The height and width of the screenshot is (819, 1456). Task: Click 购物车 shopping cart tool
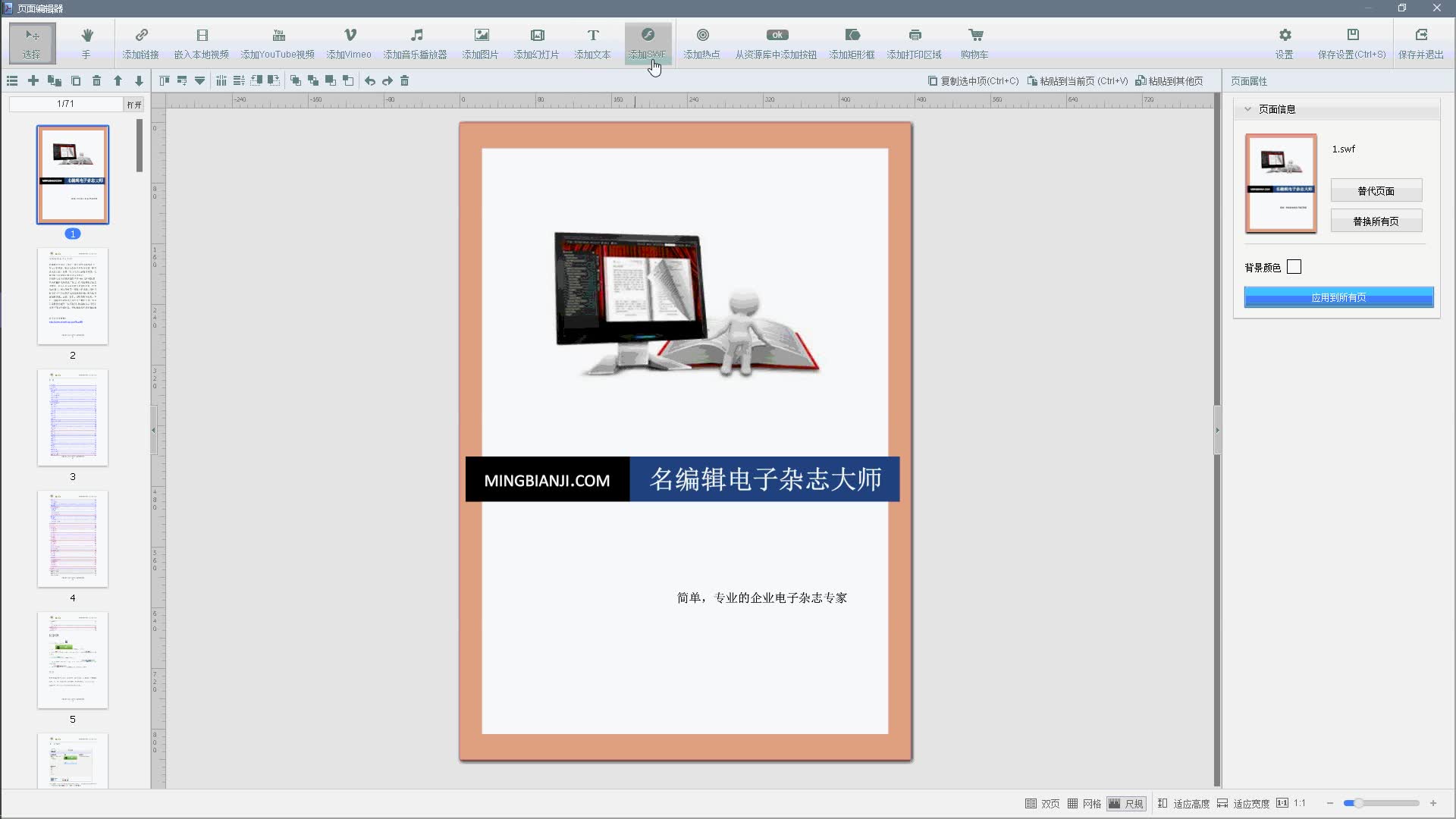point(975,43)
